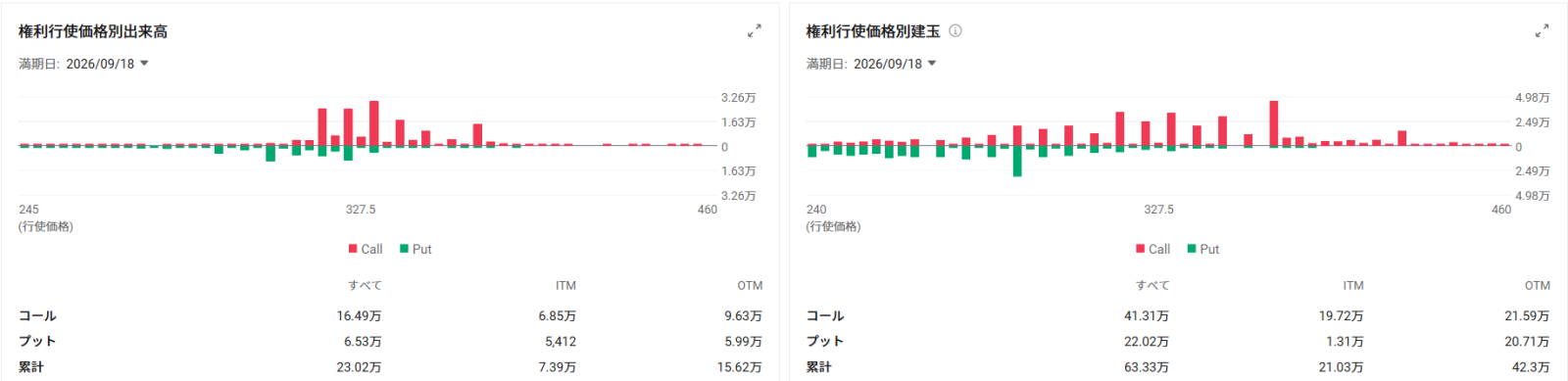Click the 245 strike price axis label
This screenshot has height=381, width=1568.
29,210
